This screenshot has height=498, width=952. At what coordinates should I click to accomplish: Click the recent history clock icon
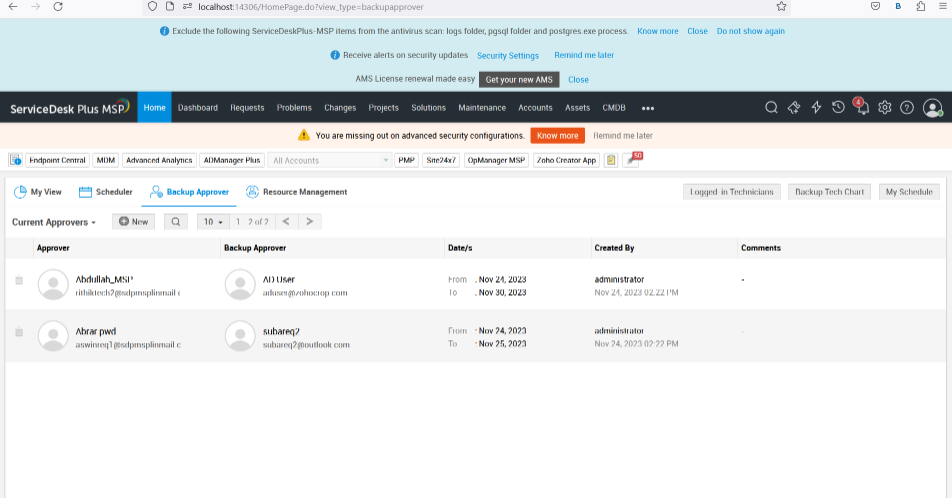[839, 108]
